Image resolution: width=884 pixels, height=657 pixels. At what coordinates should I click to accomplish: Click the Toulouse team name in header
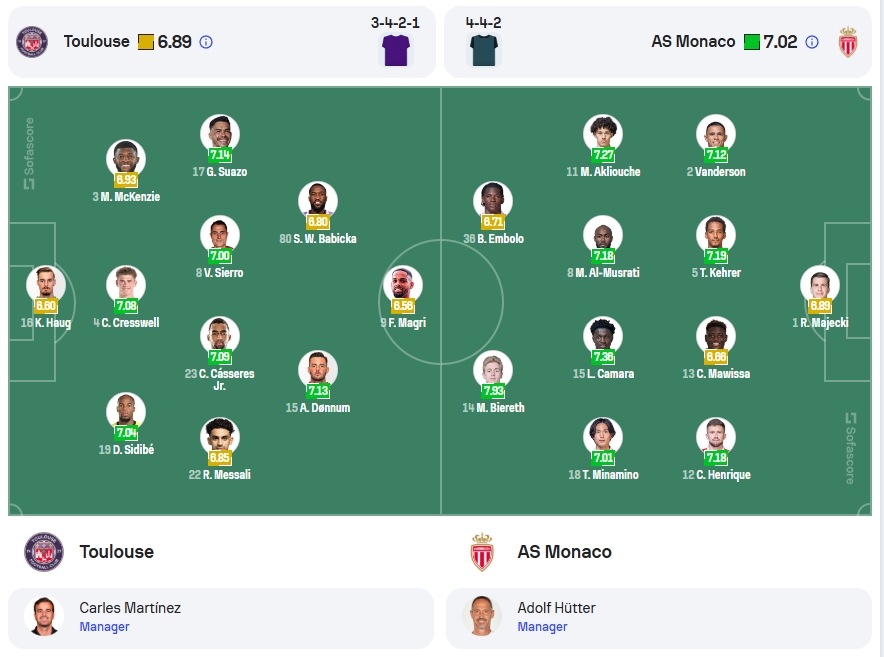[96, 42]
